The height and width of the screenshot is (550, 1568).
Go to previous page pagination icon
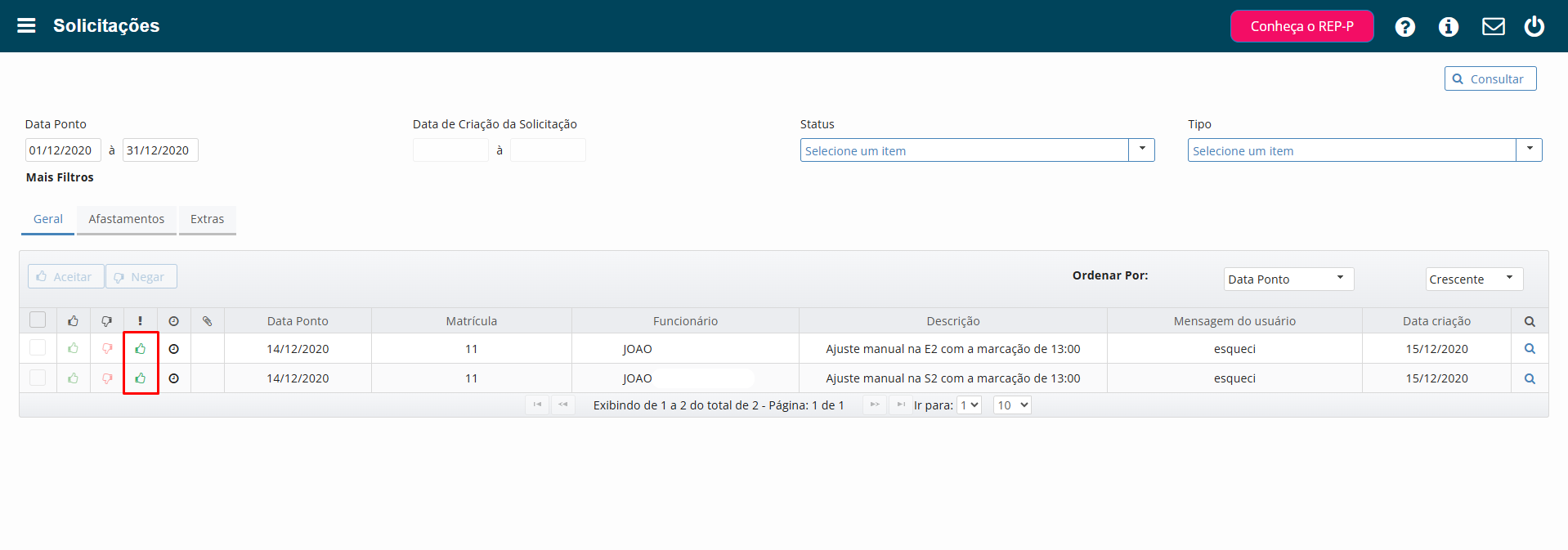tap(563, 405)
